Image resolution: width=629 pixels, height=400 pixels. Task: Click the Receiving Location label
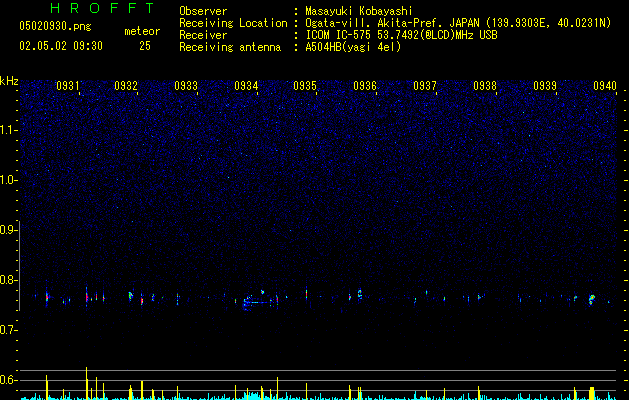[x=233, y=23]
